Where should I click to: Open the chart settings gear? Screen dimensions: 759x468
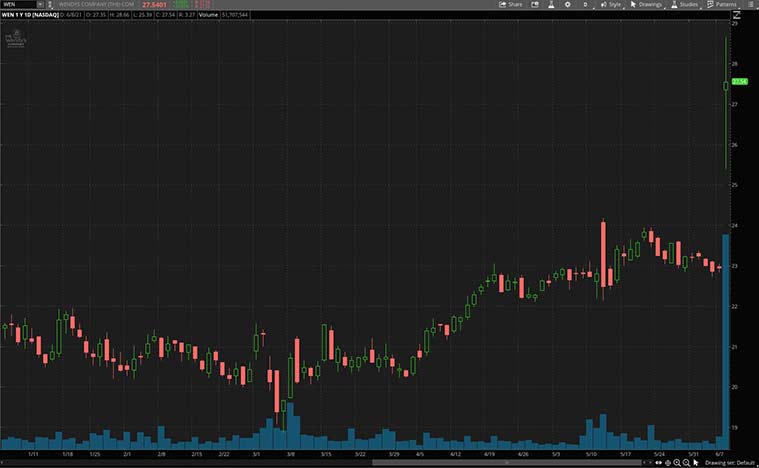coord(568,4)
